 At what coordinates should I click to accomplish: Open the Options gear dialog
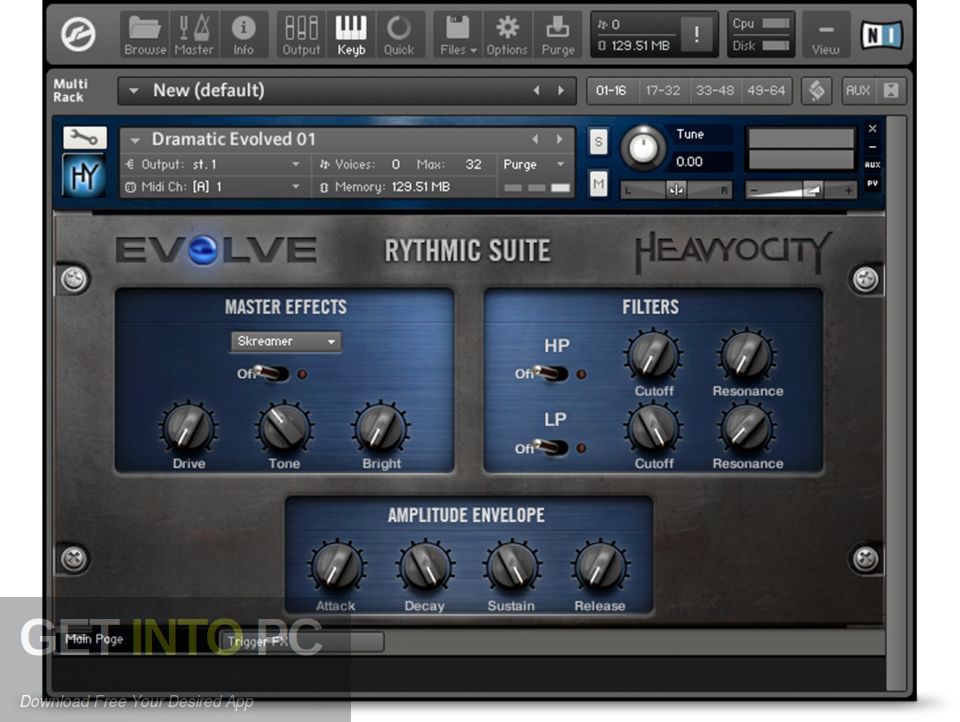pos(506,35)
